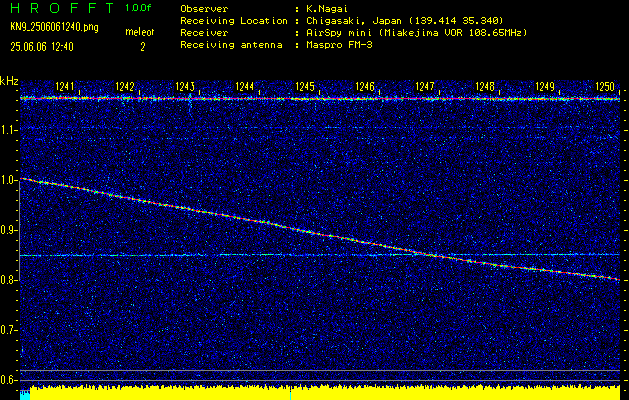The width and height of the screenshot is (629, 400).
Task: Click time marker 1250
Action: tap(605, 86)
